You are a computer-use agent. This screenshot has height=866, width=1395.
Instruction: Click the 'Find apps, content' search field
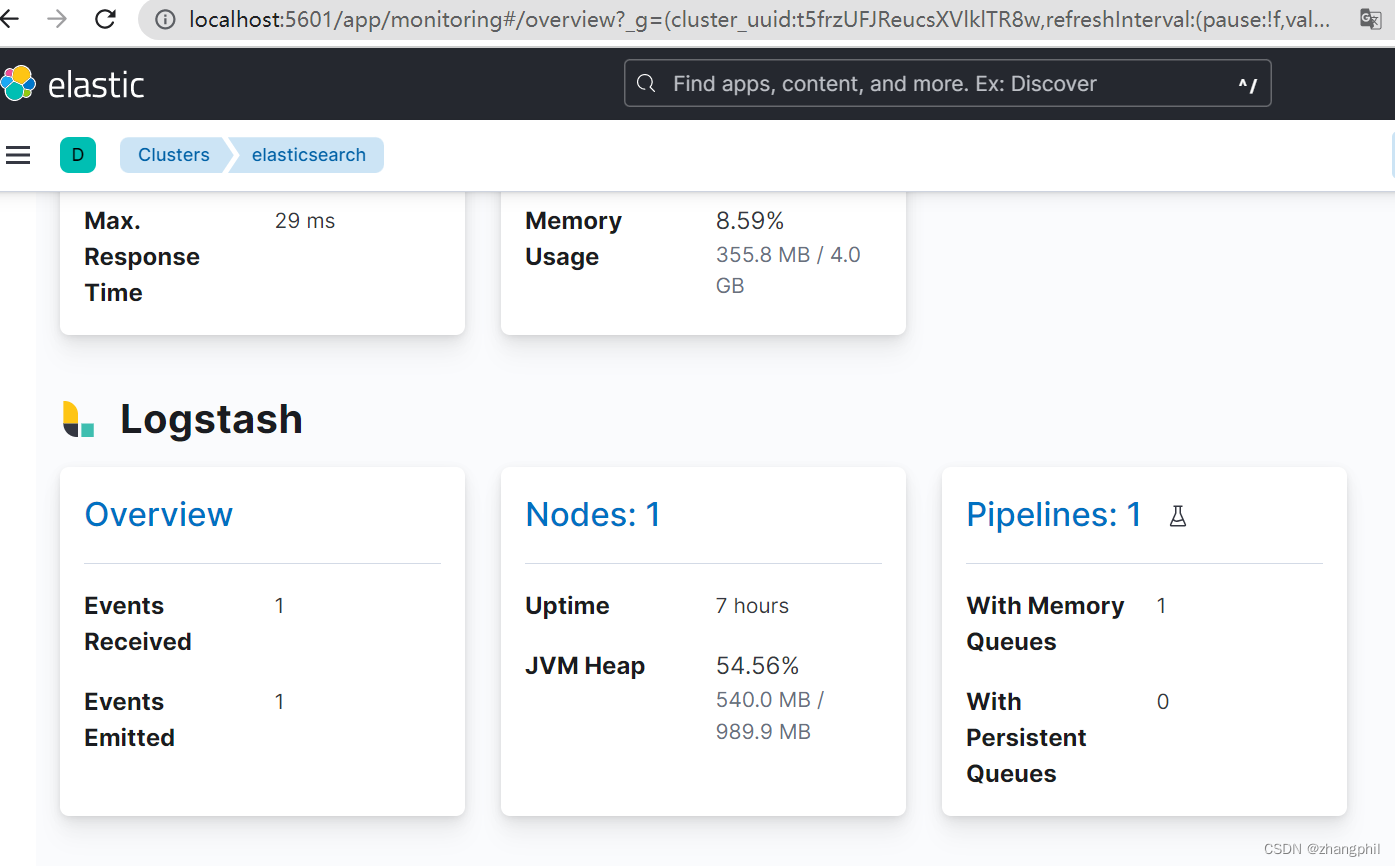pos(900,83)
